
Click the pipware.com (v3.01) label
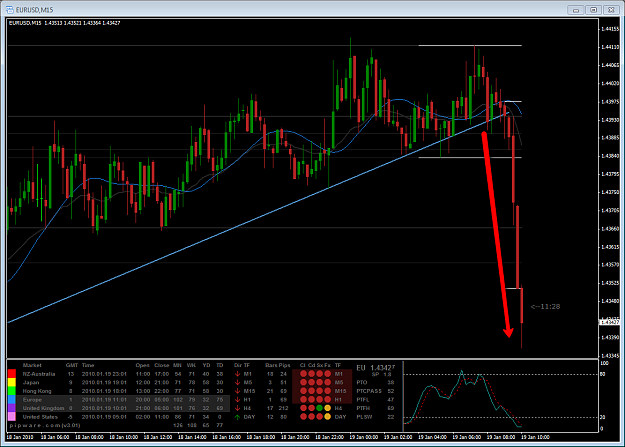[x=45, y=425]
